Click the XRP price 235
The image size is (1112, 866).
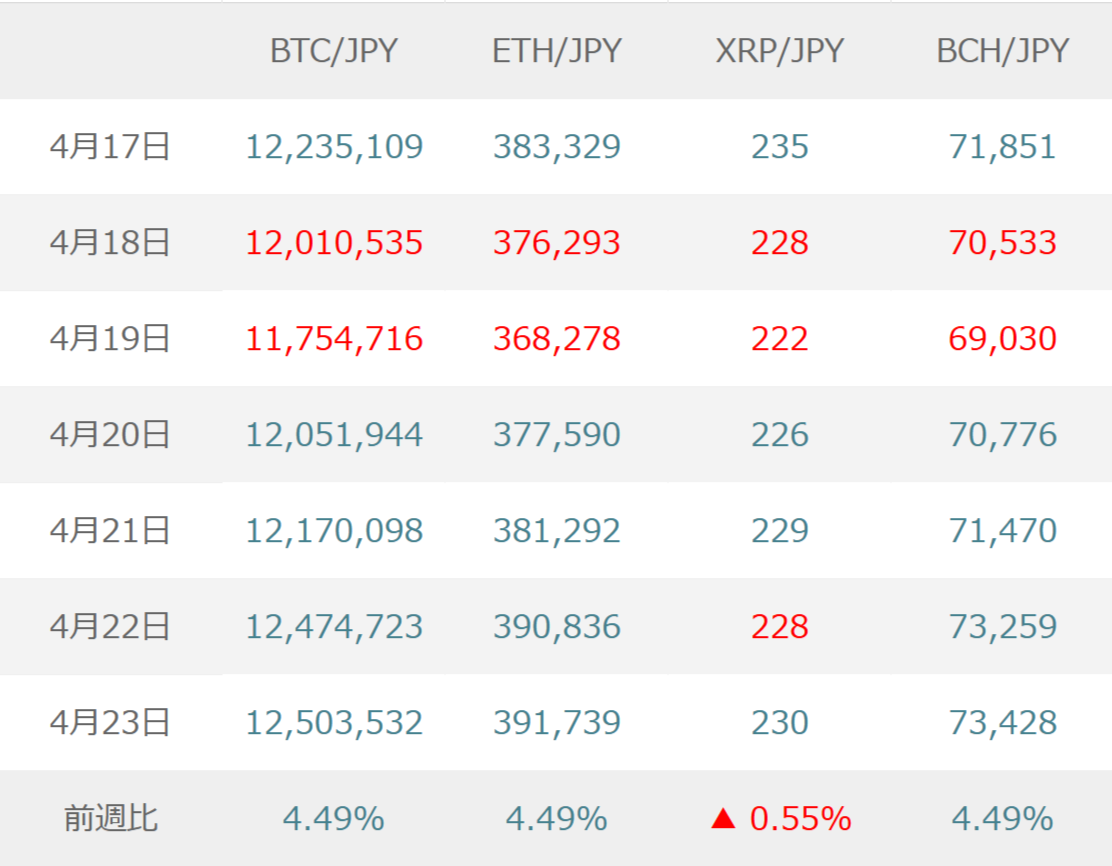[x=780, y=147]
